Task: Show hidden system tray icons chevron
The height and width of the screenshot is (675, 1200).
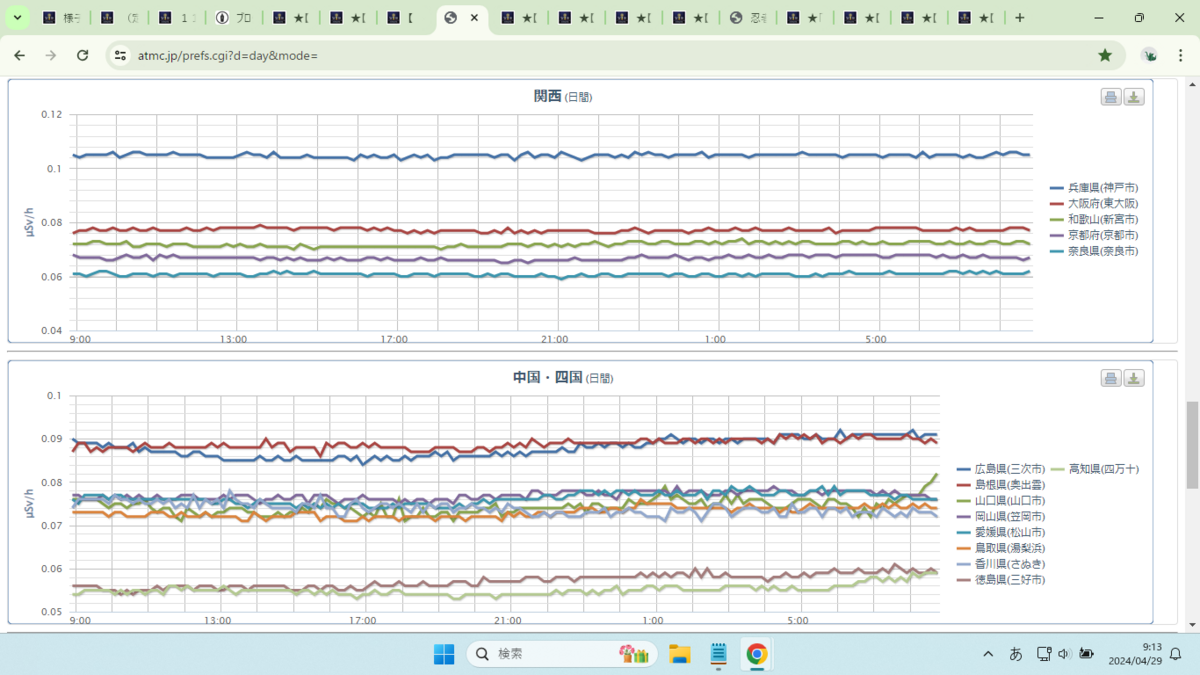Action: point(988,654)
